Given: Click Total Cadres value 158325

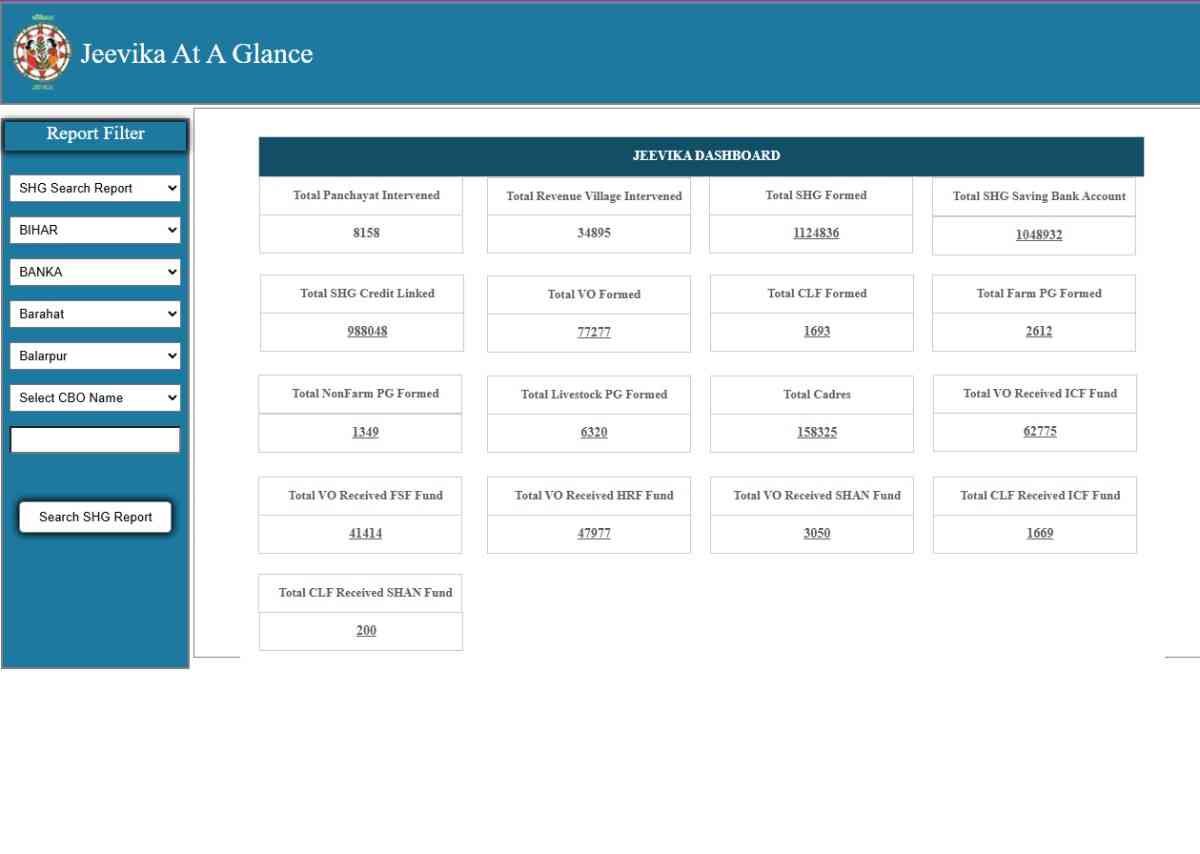Looking at the screenshot, I should (x=817, y=432).
